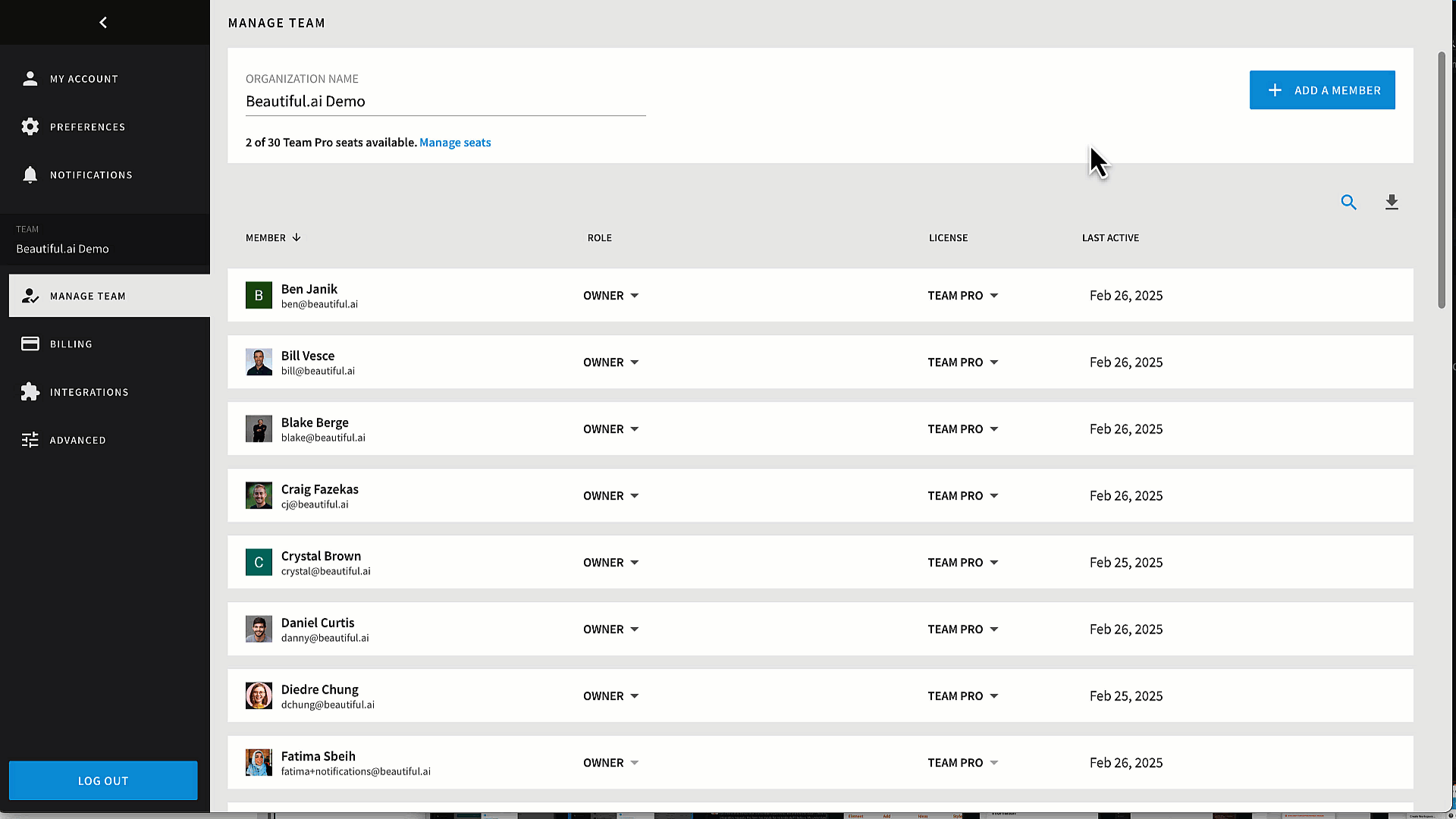Click the Manage Team person-check icon
This screenshot has width=1456, height=819.
[30, 296]
